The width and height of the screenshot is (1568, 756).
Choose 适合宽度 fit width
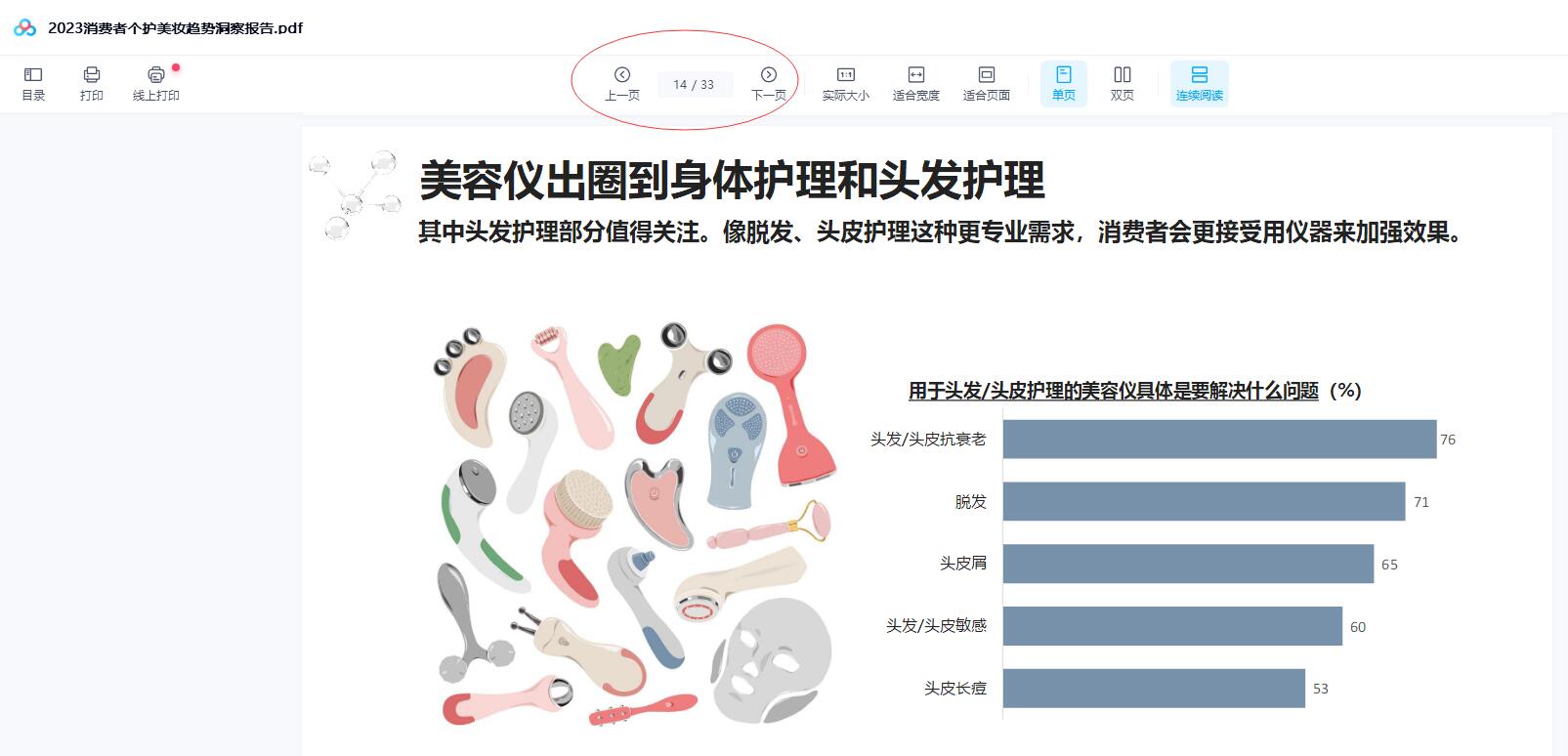point(916,83)
